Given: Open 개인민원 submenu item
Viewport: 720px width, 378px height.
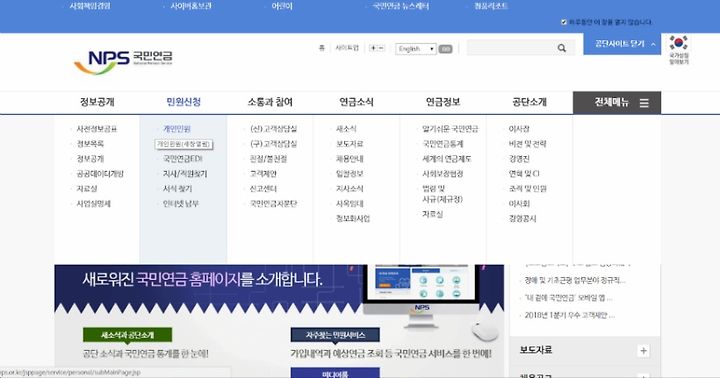Looking at the screenshot, I should 177,129.
